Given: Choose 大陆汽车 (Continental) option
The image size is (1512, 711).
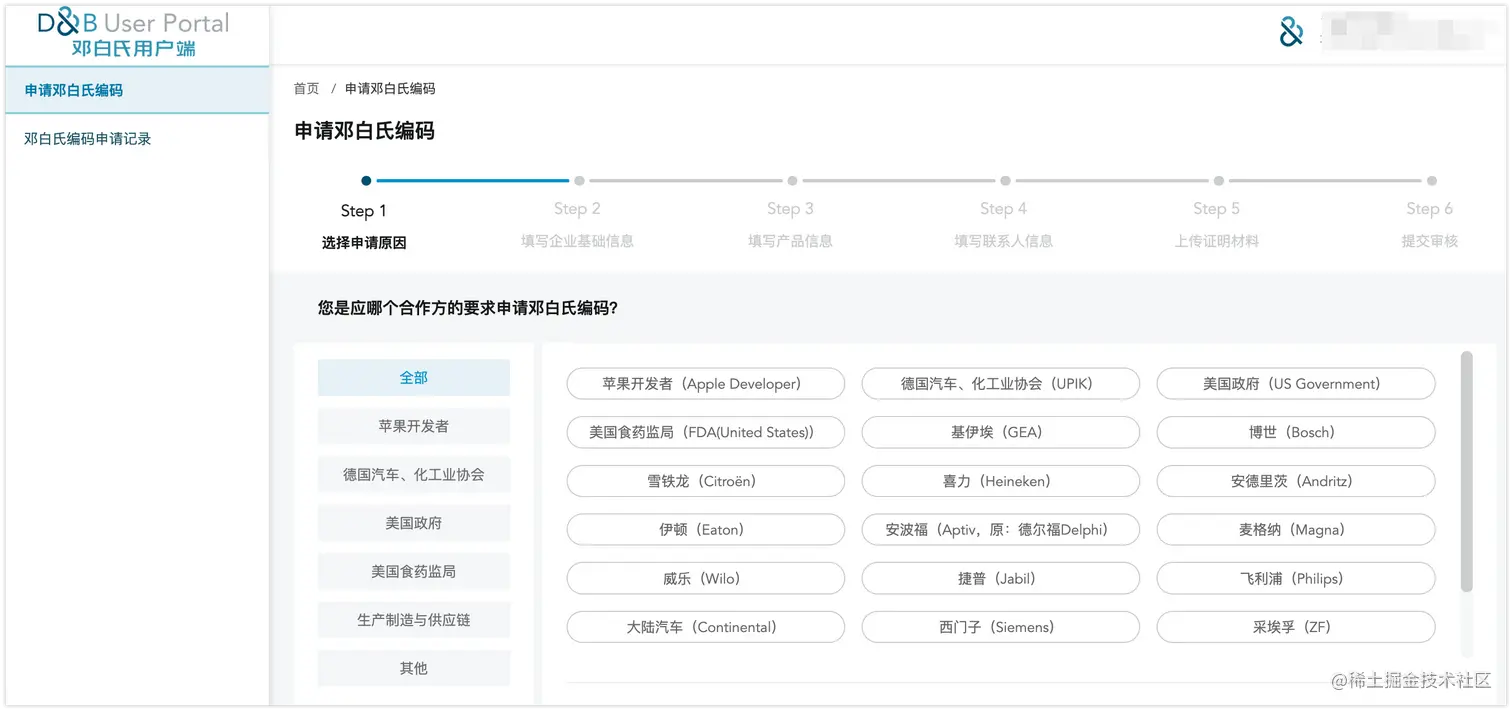Looking at the screenshot, I should [x=706, y=627].
